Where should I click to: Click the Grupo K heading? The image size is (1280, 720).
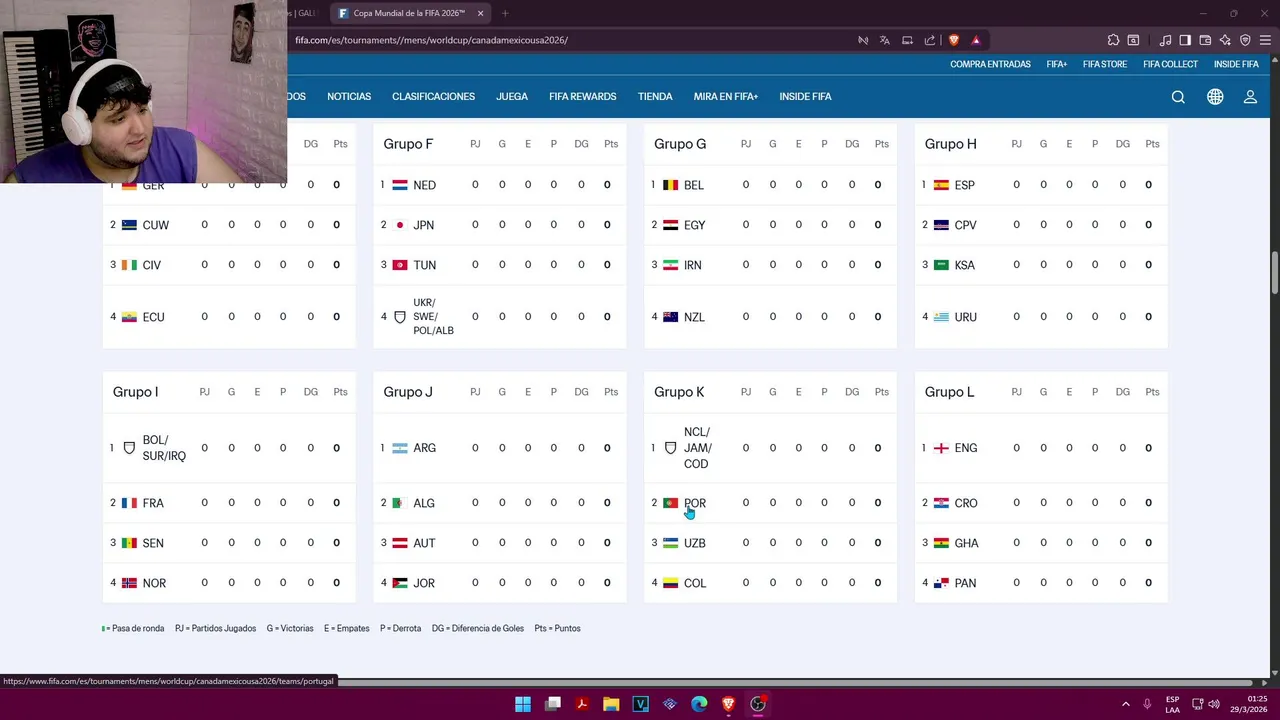[679, 392]
